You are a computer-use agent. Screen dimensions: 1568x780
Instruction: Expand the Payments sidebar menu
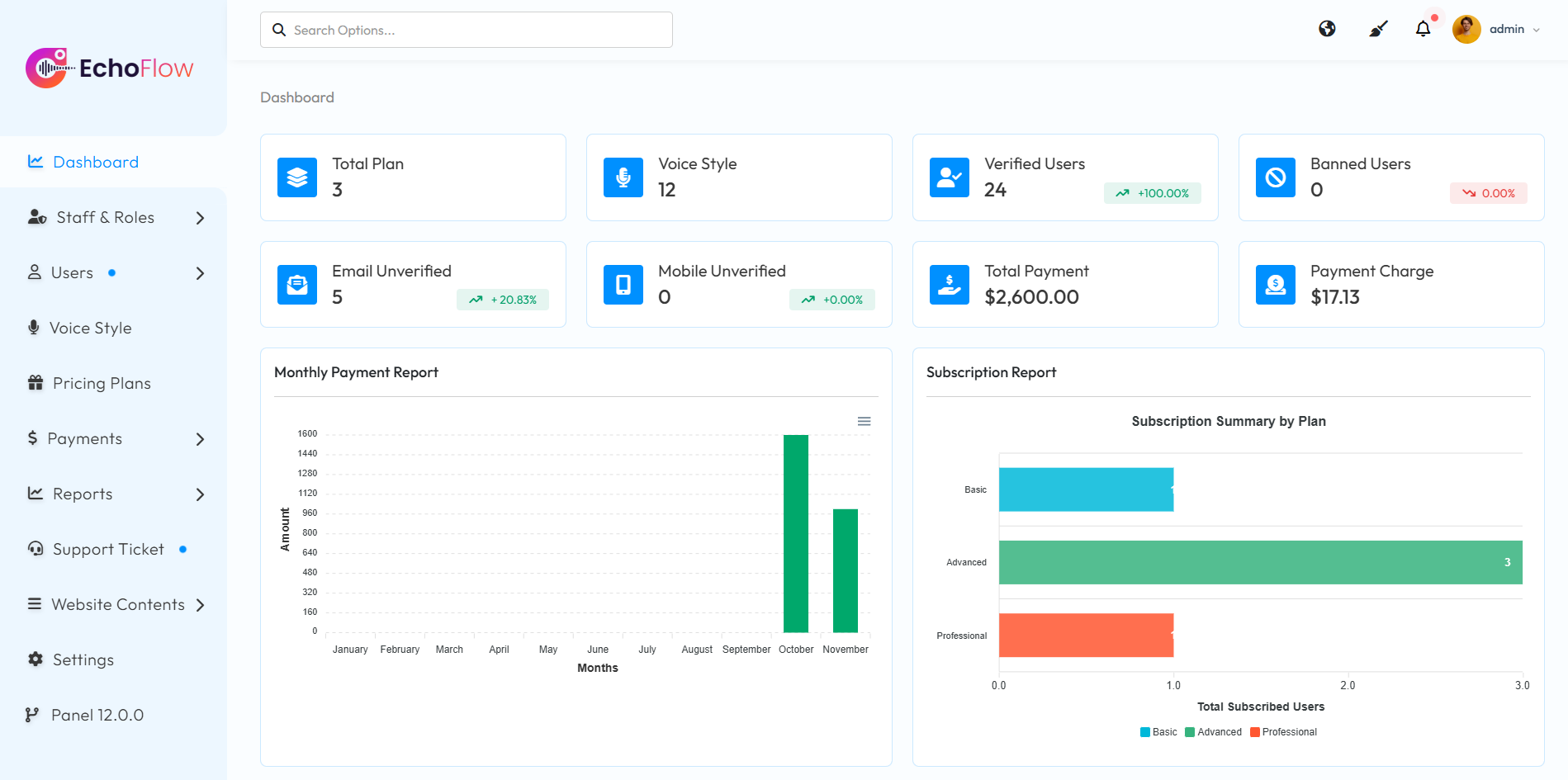tap(116, 439)
